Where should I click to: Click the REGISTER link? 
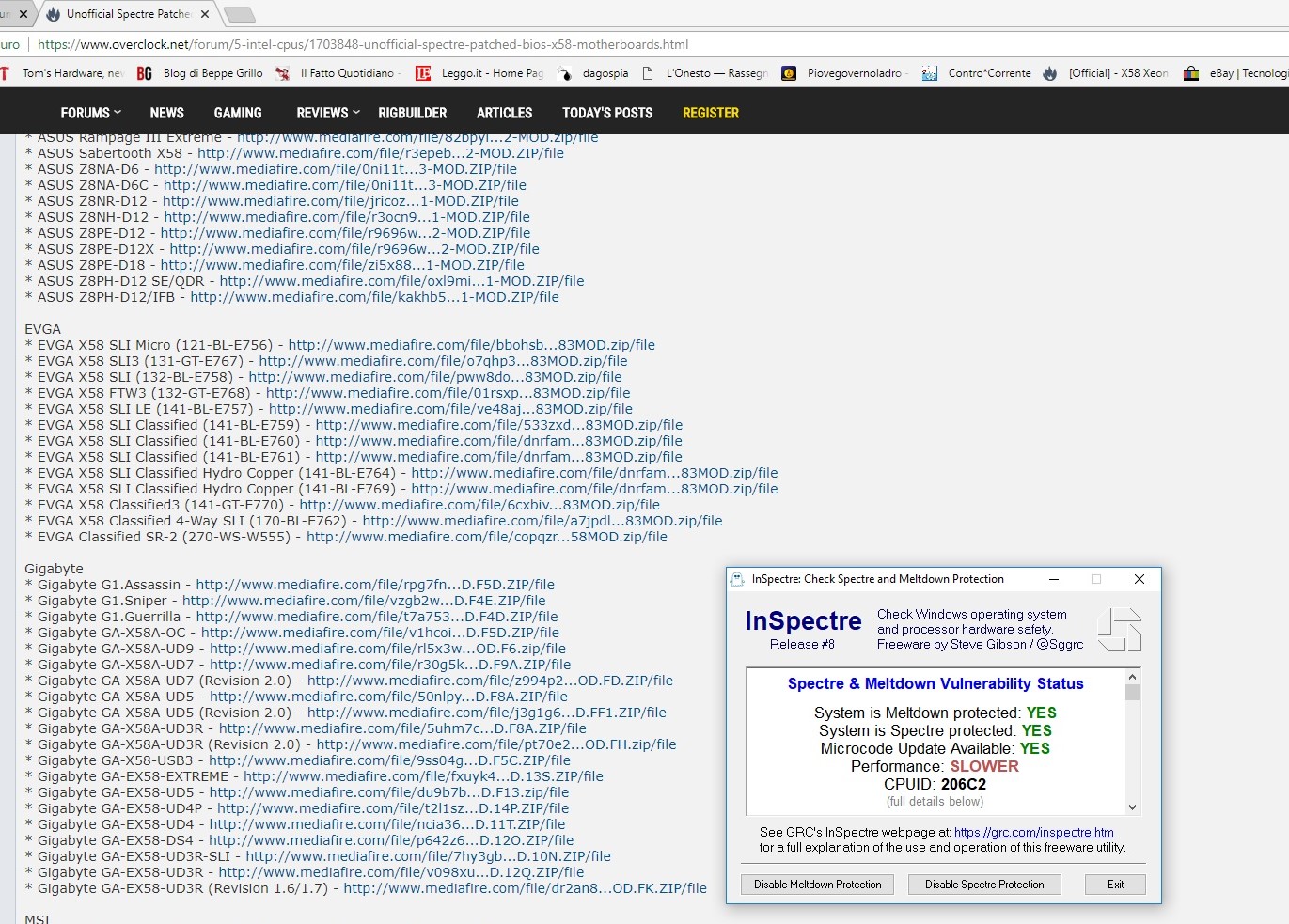[x=711, y=113]
